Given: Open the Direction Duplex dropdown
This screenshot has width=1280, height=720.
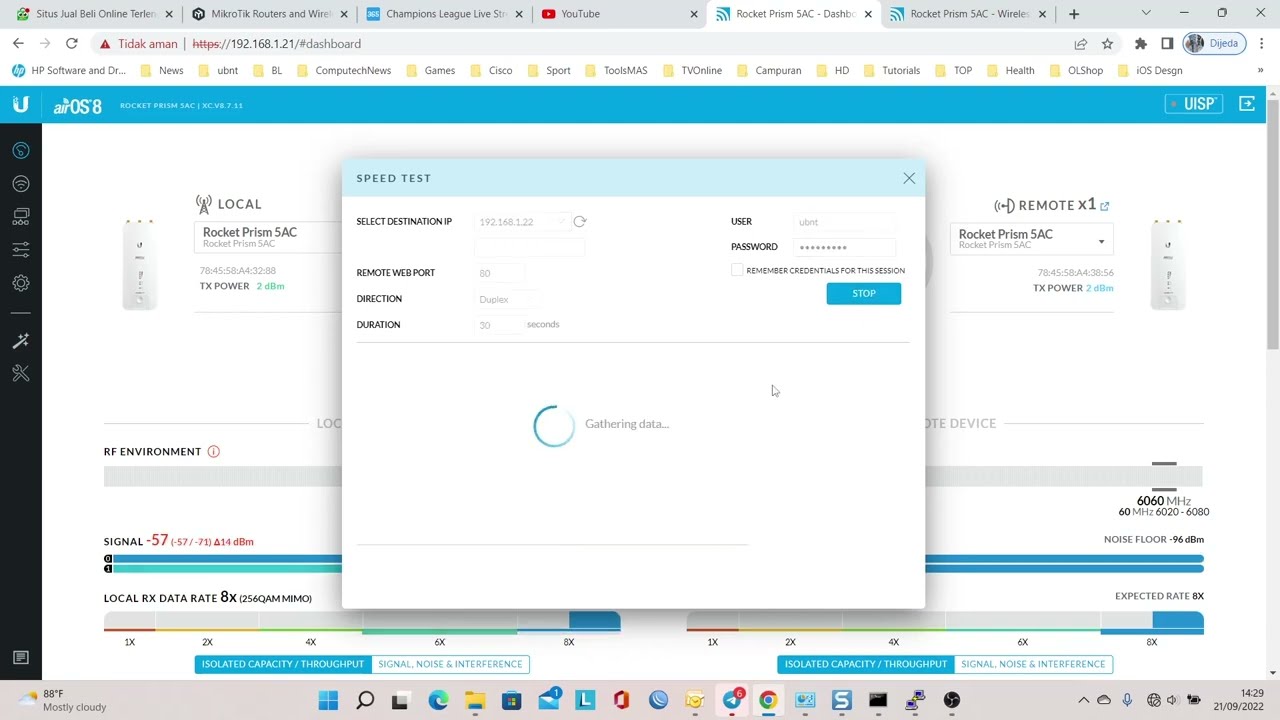Looking at the screenshot, I should click(x=508, y=299).
